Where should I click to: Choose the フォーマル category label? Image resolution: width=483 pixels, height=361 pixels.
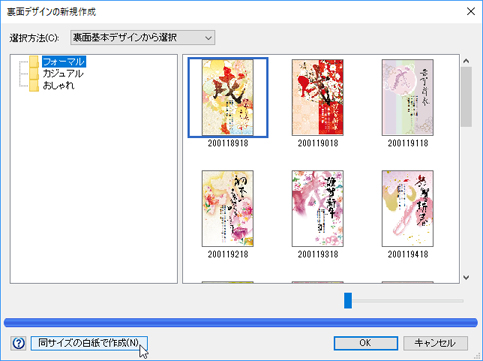coord(64,62)
